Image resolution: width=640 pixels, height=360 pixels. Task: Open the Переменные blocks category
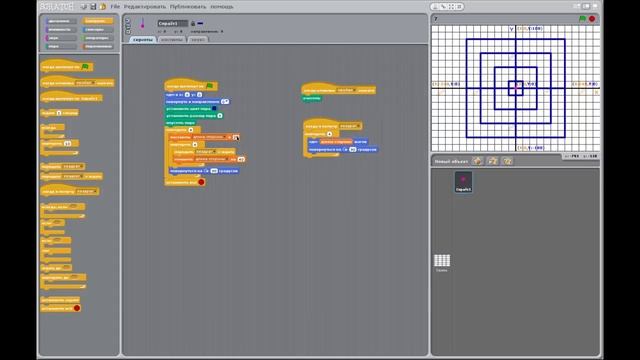tap(97, 47)
